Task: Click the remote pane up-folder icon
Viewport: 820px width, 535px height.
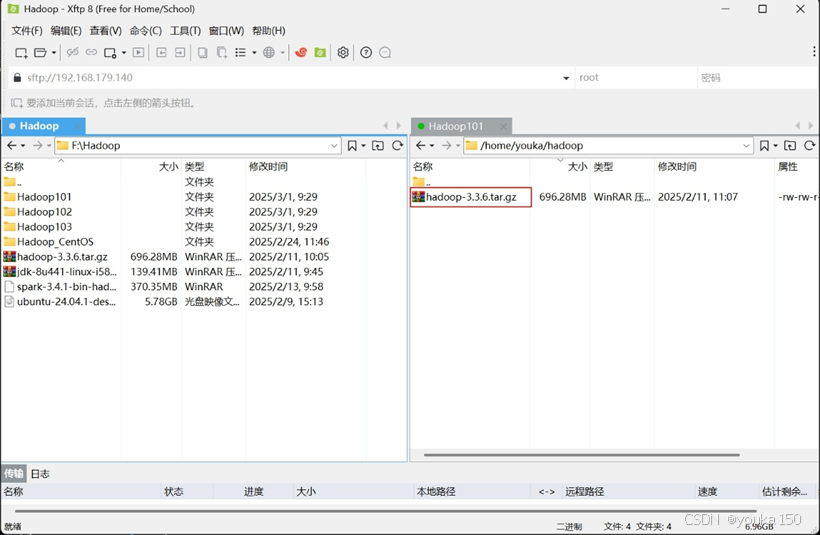Action: click(x=790, y=145)
